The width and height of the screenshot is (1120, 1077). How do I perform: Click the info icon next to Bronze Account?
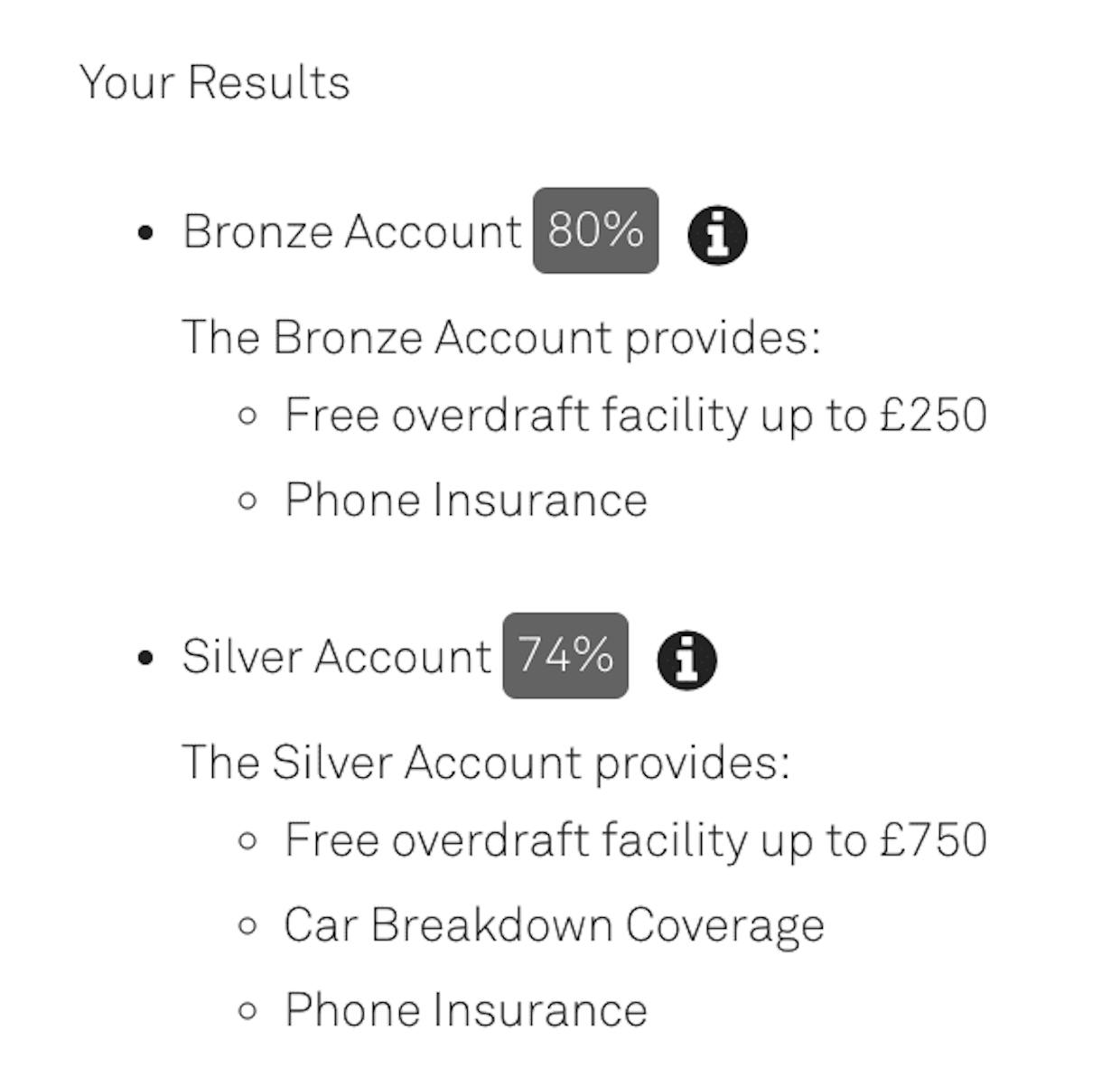pos(717,235)
